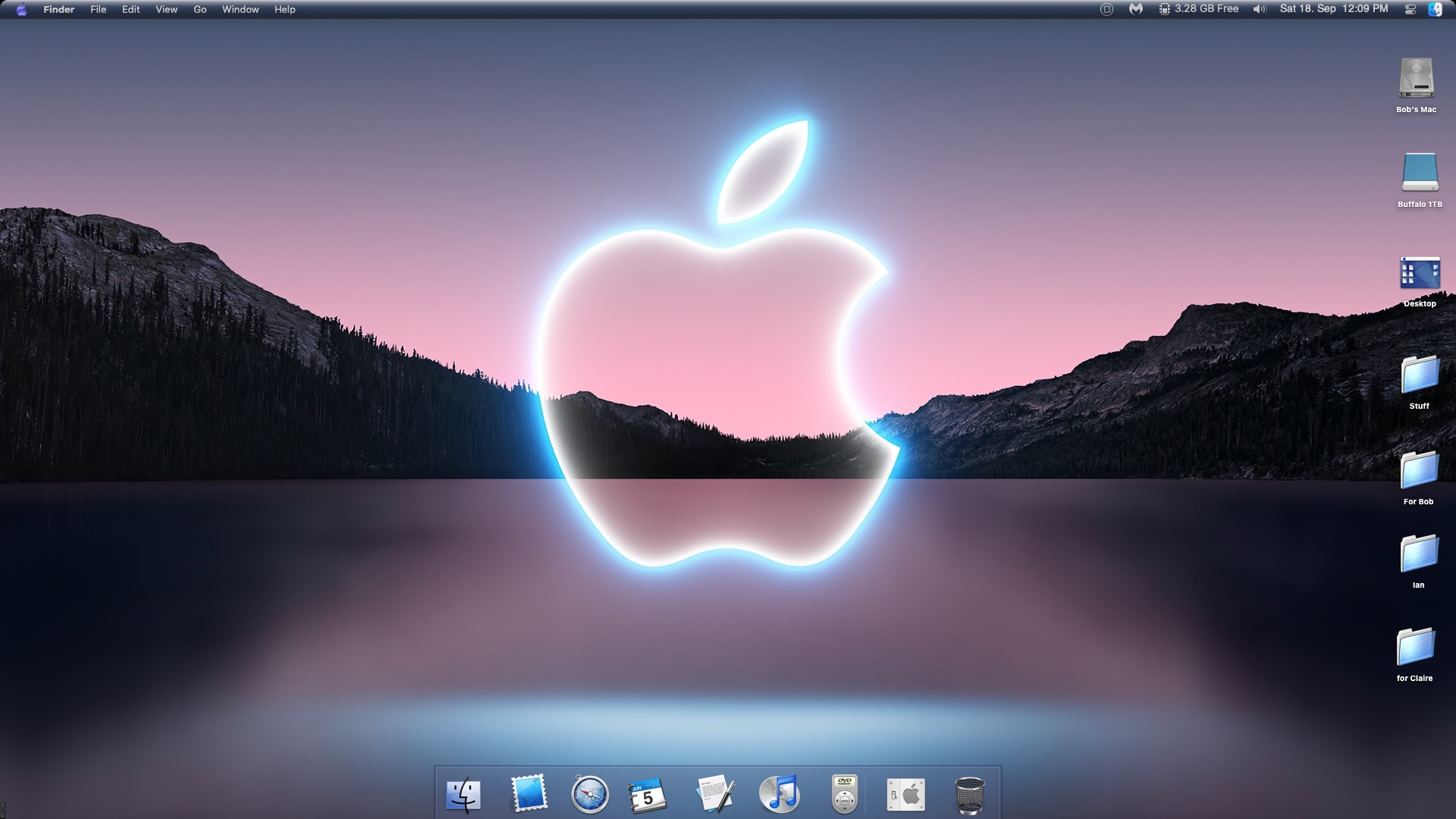This screenshot has width=1456, height=819.
Task: Open the iCal calendar icon
Action: click(647, 795)
